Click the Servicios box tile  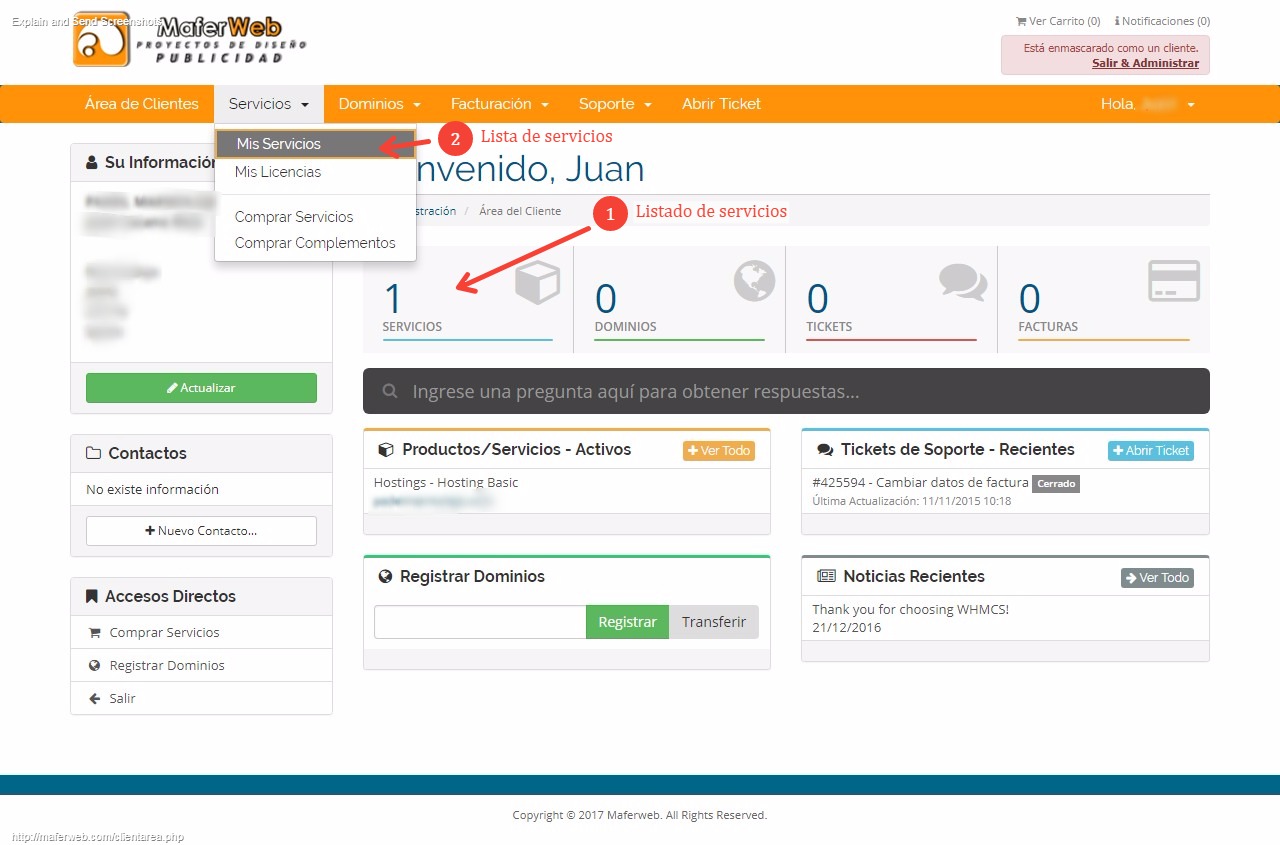pyautogui.click(x=467, y=300)
